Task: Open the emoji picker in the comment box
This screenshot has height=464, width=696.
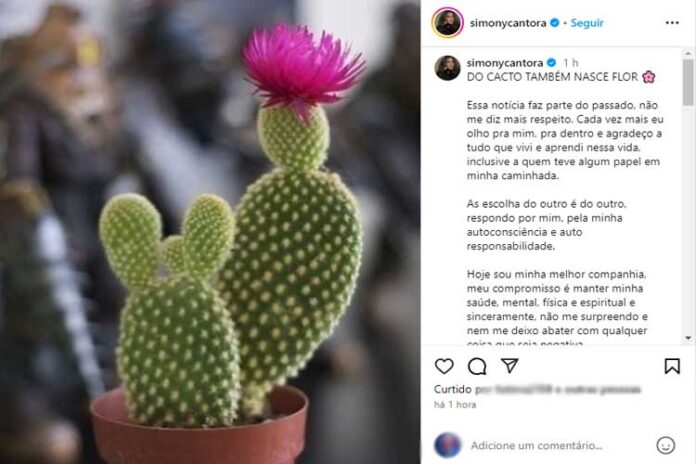Action: [x=665, y=445]
